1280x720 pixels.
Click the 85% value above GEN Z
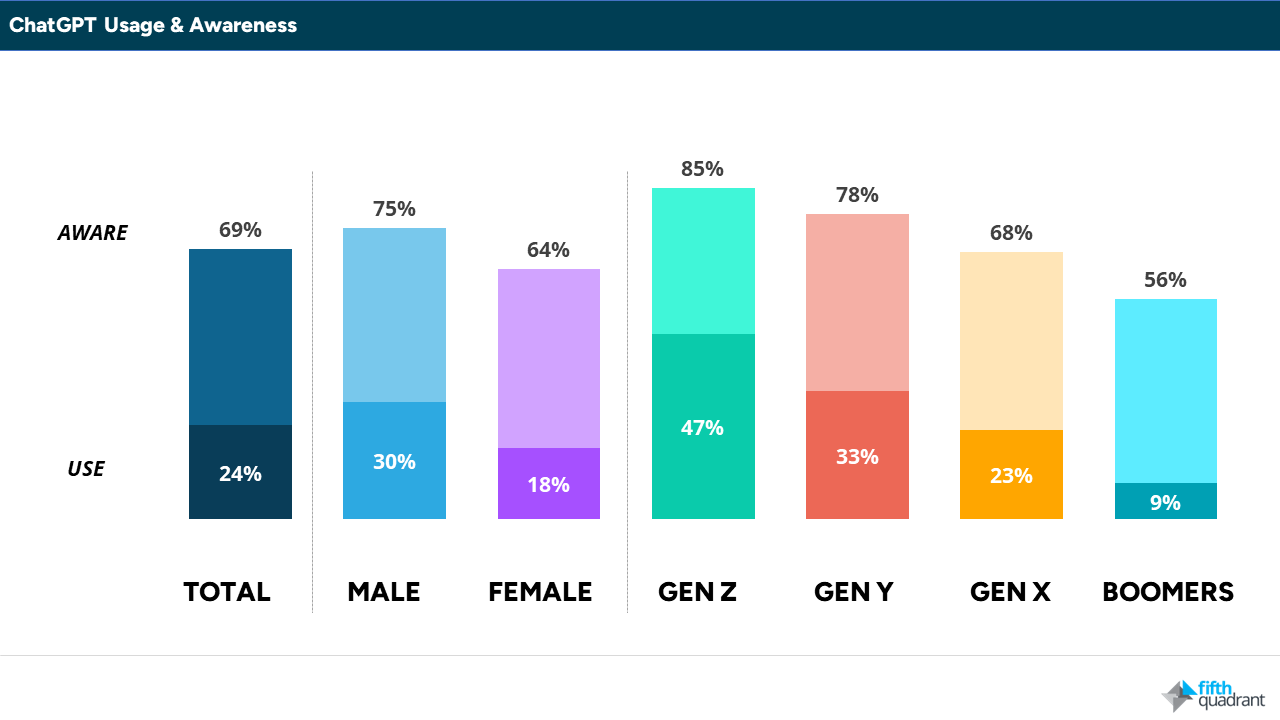702,169
